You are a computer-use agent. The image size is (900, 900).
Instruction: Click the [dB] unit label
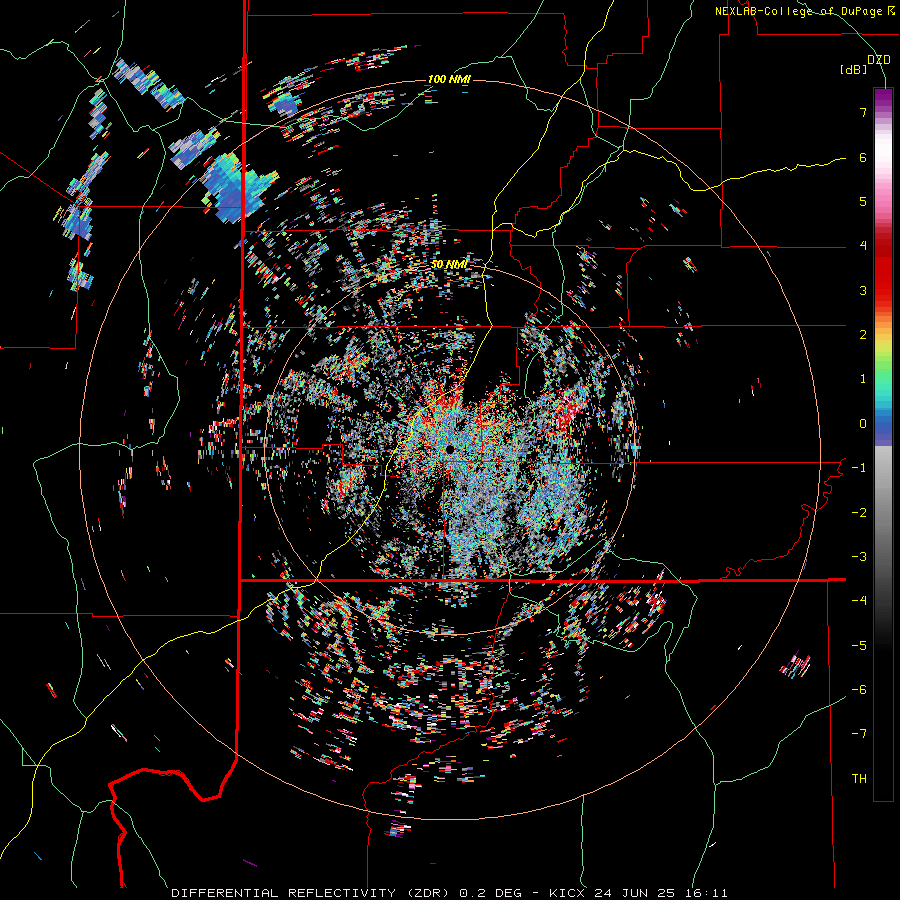[854, 70]
